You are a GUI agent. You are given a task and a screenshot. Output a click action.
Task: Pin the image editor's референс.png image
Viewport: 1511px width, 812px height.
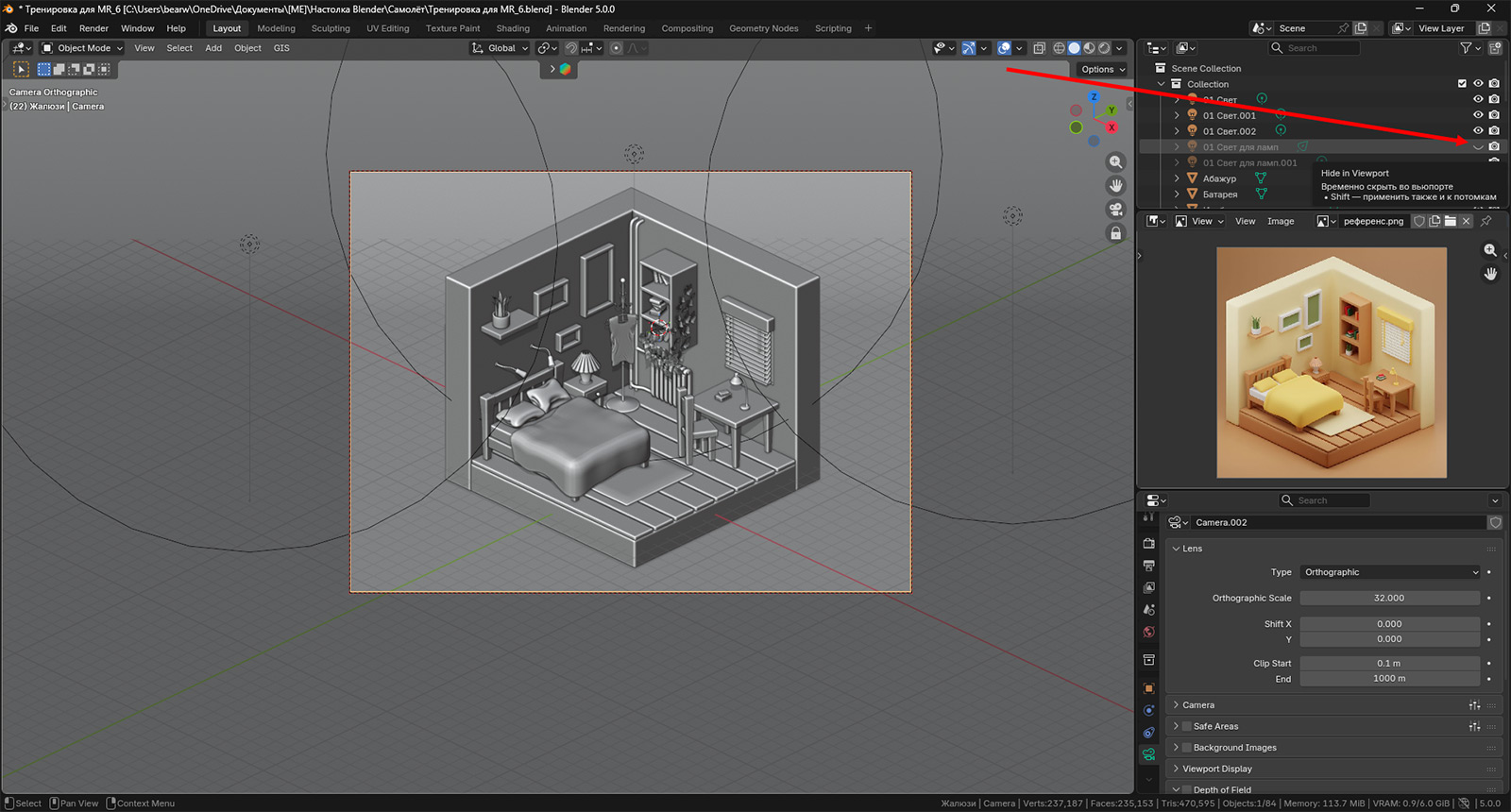coord(1486,221)
